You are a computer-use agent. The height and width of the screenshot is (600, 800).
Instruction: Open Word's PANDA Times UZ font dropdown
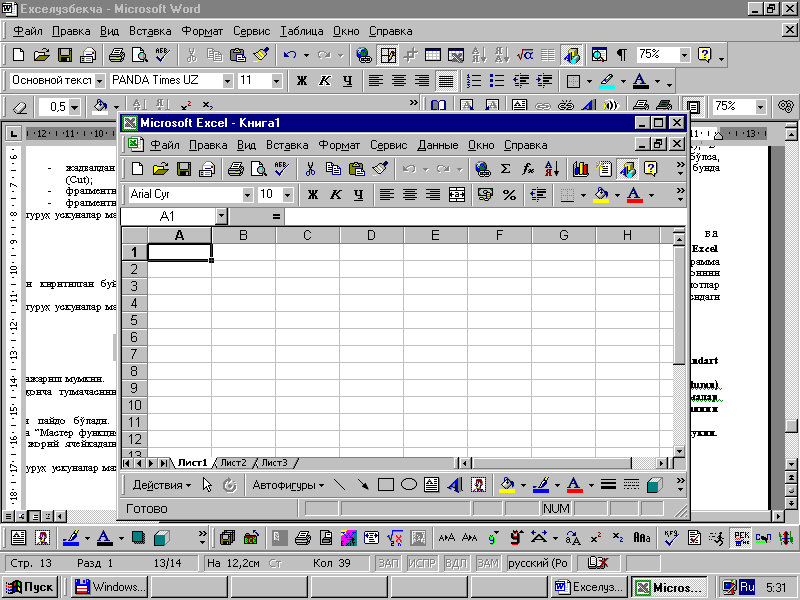coord(228,81)
